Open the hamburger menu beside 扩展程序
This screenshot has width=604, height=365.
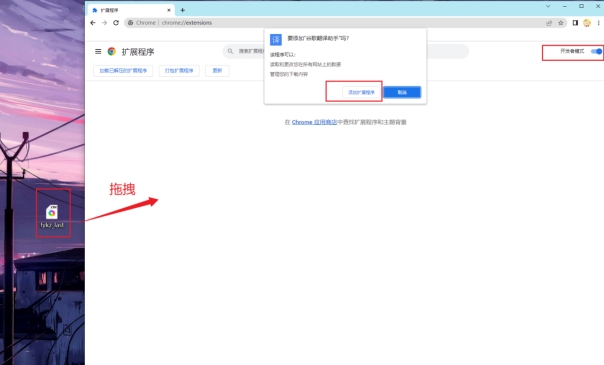(98, 51)
